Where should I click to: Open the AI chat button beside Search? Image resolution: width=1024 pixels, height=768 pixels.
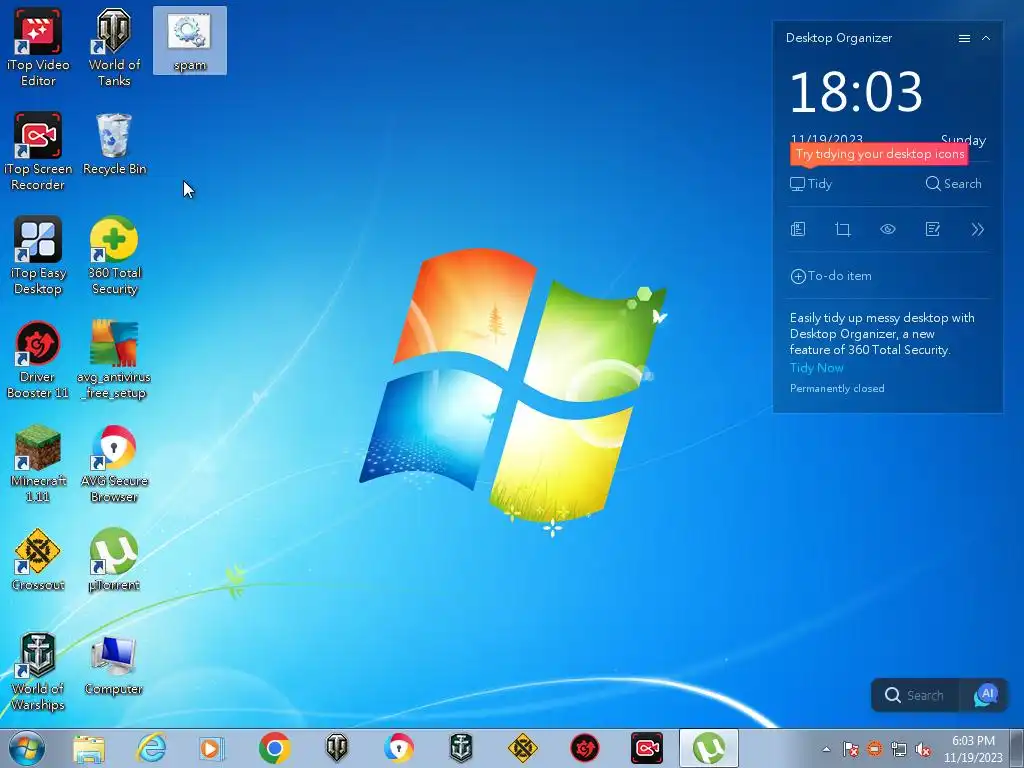click(x=985, y=695)
